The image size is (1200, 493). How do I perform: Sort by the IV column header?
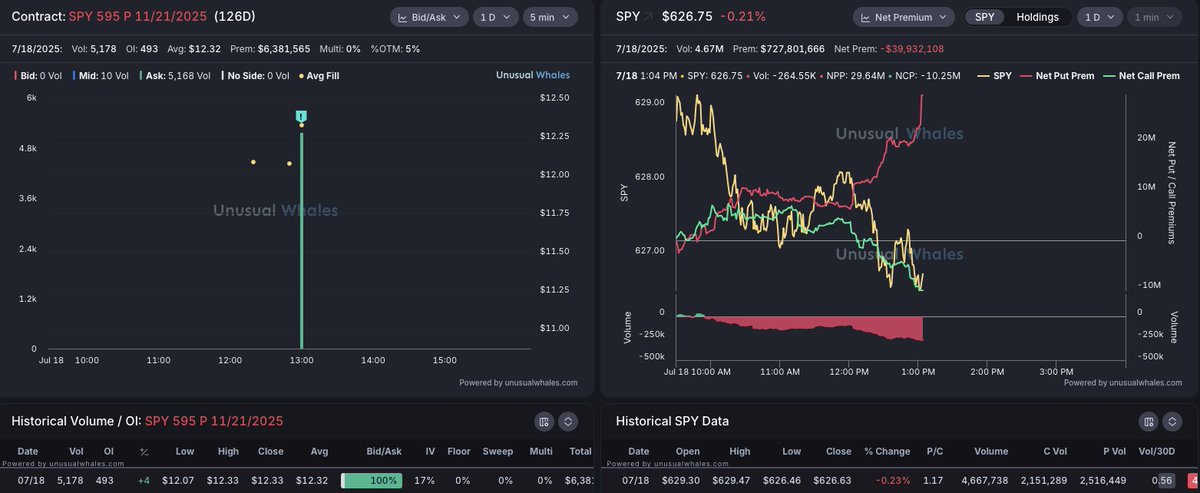[x=428, y=452]
